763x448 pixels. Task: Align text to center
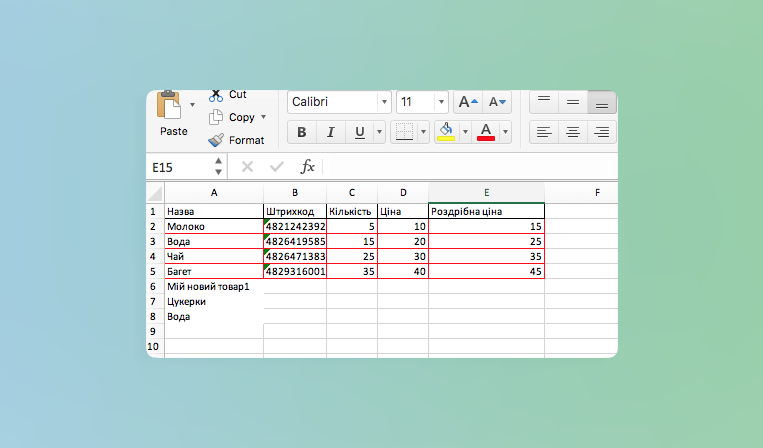click(573, 131)
